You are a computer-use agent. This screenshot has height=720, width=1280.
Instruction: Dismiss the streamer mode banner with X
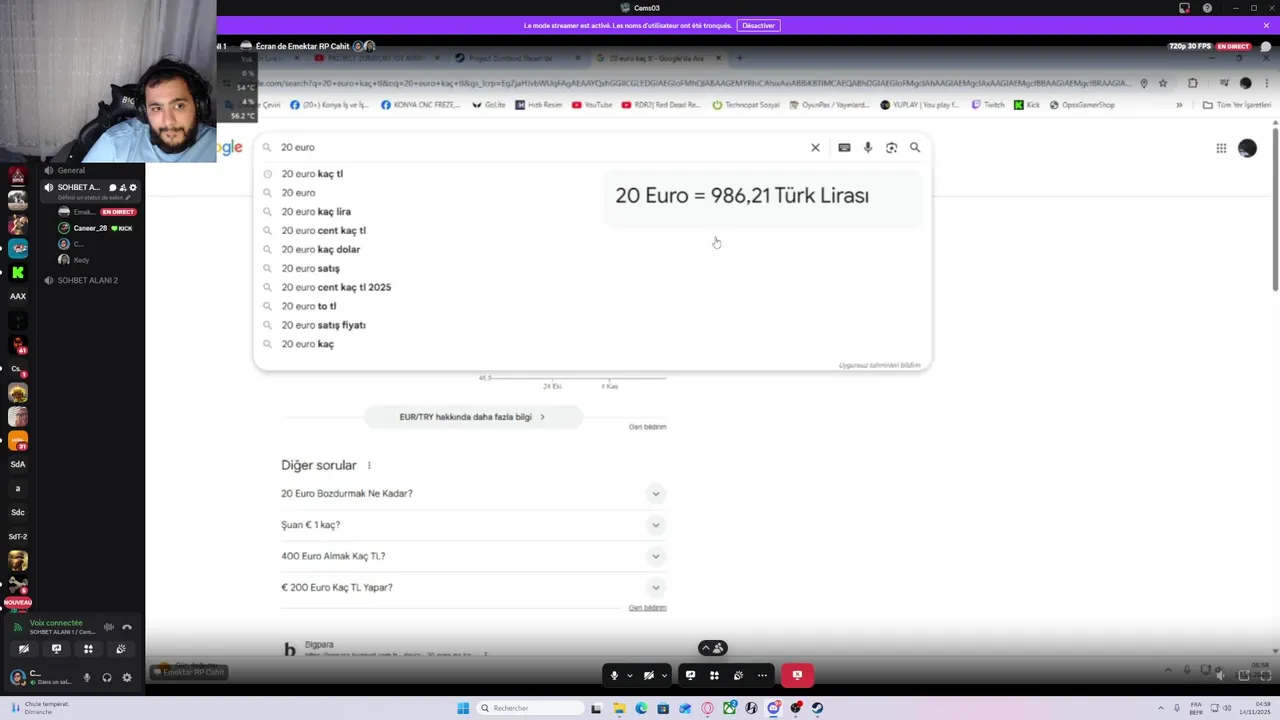coord(1266,25)
